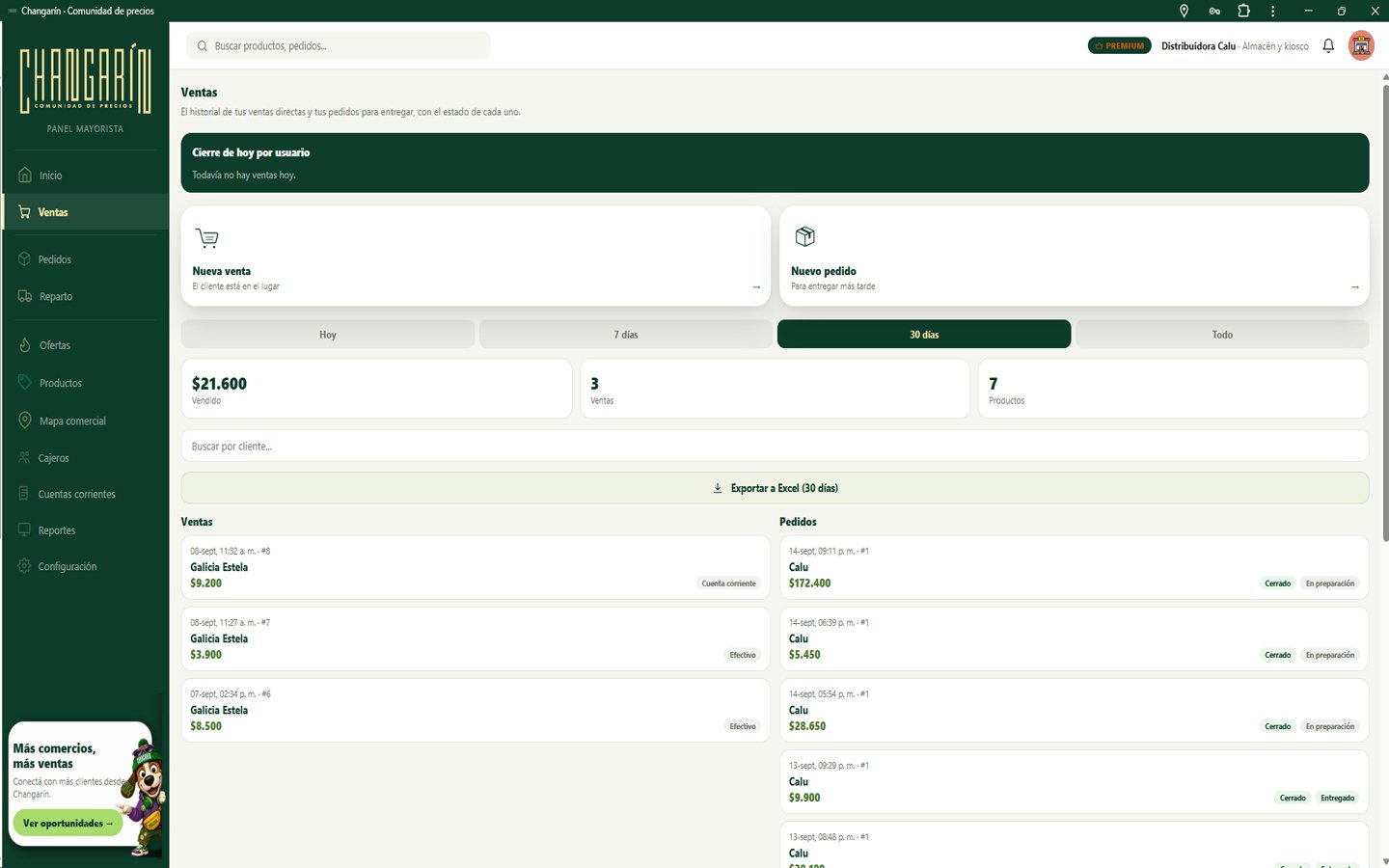Export sales to Excel (30 días)
1389x868 pixels.
775,488
